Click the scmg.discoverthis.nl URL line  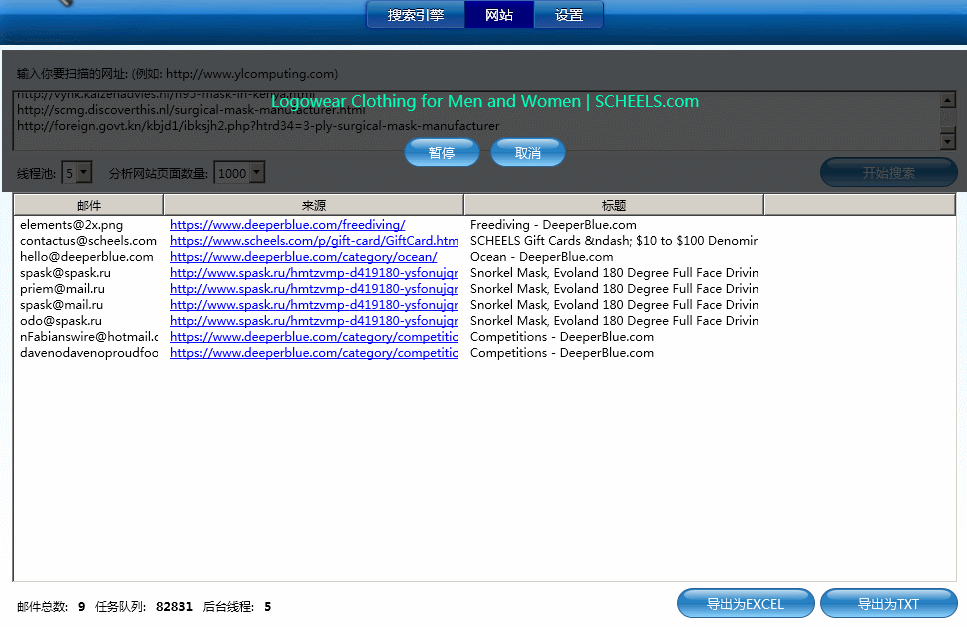[191, 110]
